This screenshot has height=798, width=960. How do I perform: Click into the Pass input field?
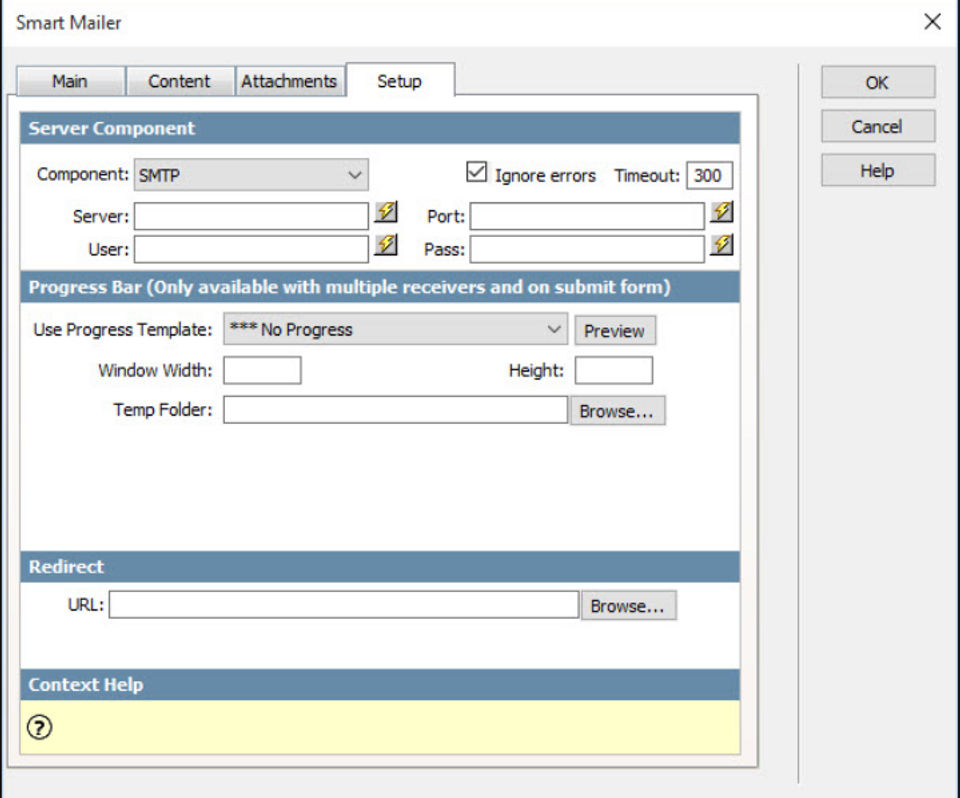point(587,249)
